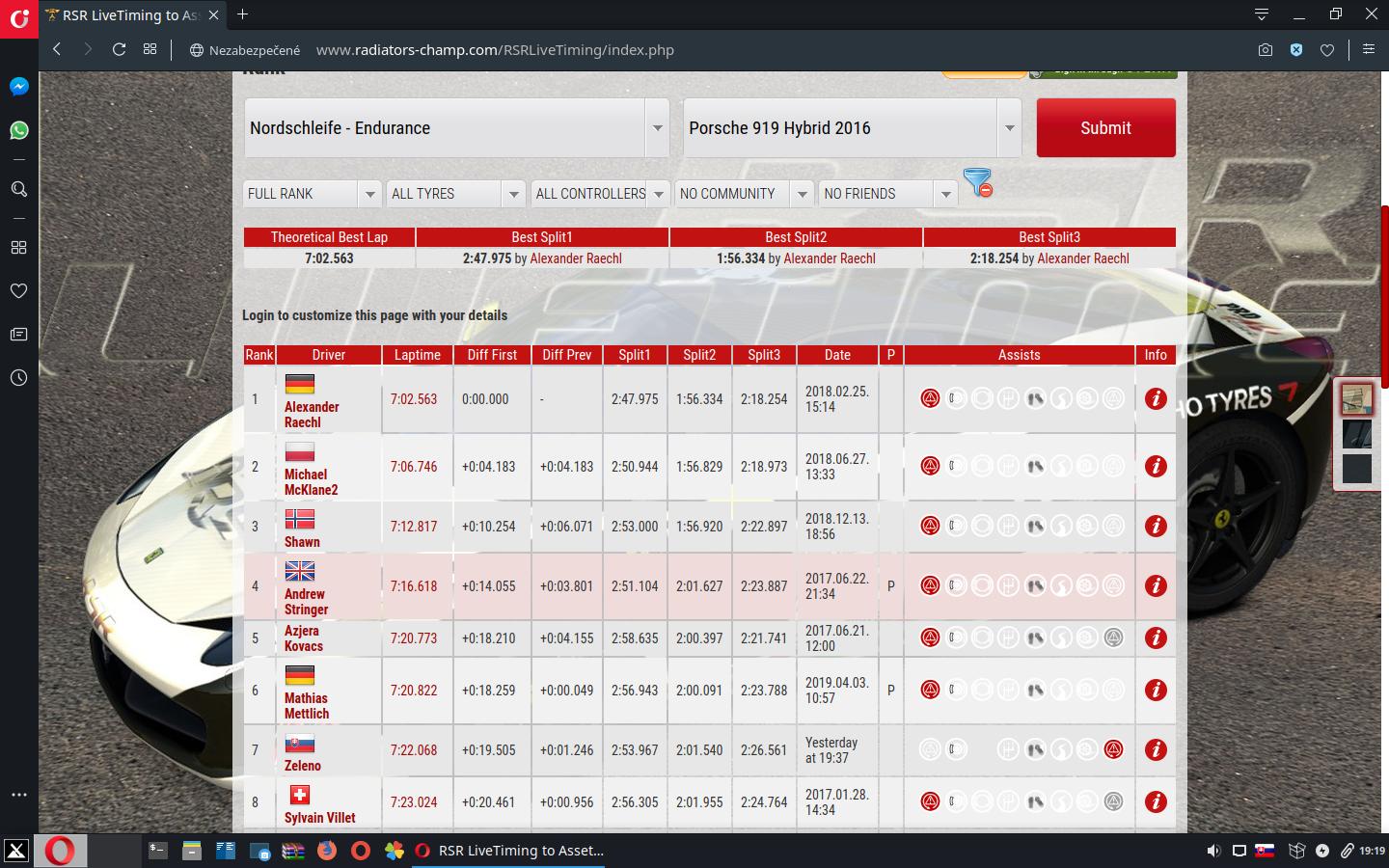Select the bottom background thumbnail on right
This screenshot has height=868, width=1389.
(x=1357, y=470)
